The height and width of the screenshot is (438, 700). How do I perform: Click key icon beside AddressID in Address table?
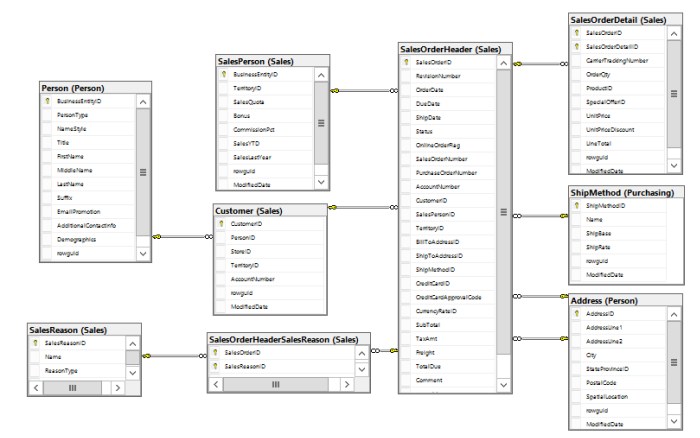point(576,313)
